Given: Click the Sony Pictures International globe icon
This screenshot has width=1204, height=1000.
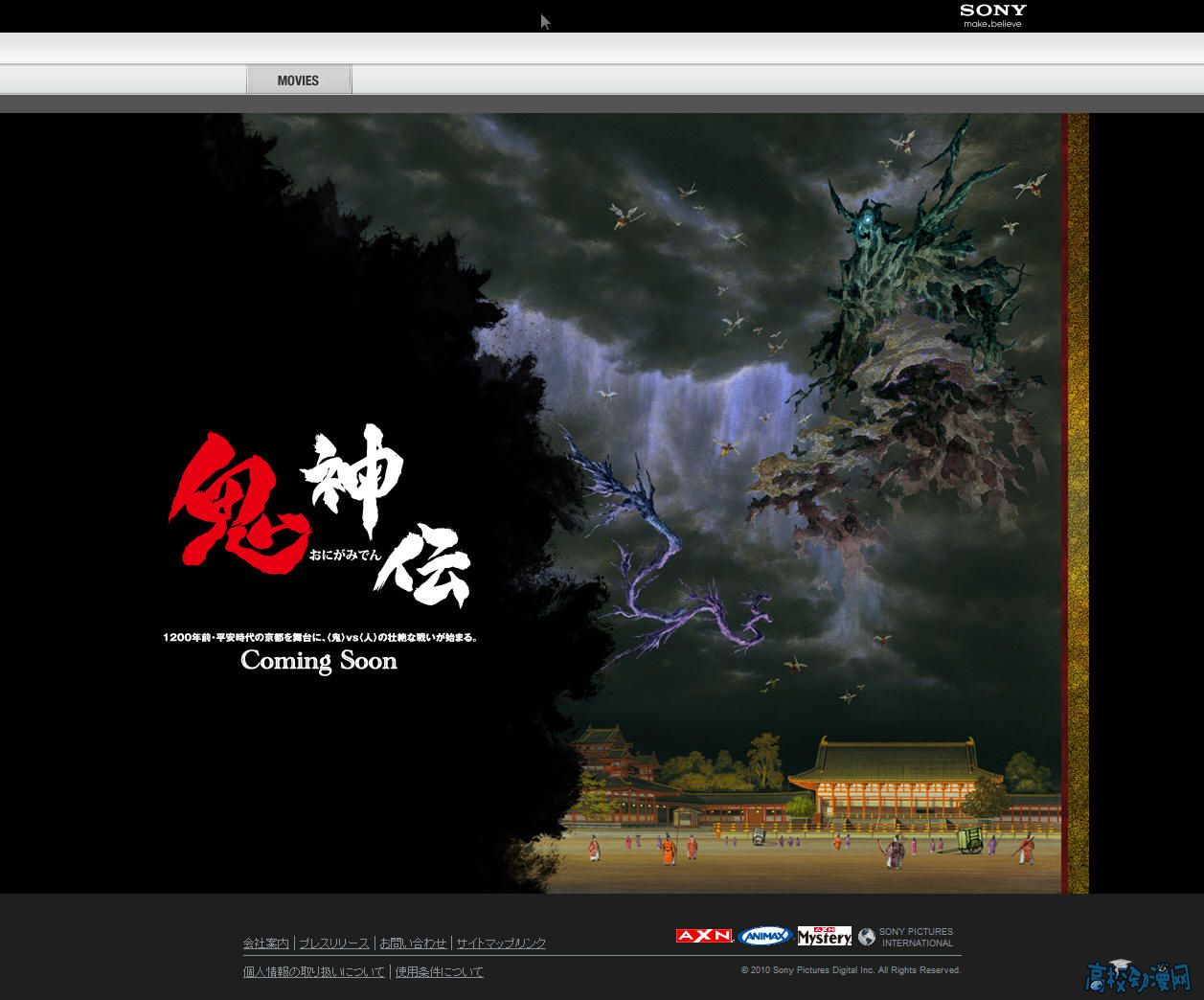Looking at the screenshot, I should (x=867, y=937).
